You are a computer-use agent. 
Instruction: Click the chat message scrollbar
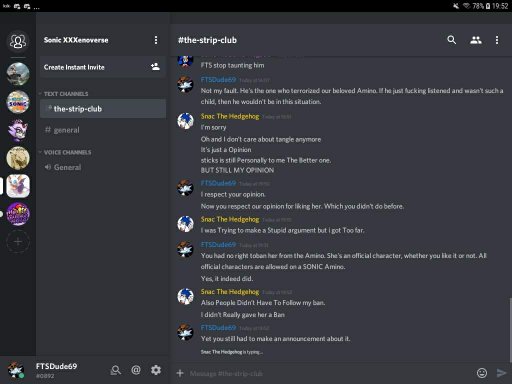pyautogui.click(x=510, y=330)
